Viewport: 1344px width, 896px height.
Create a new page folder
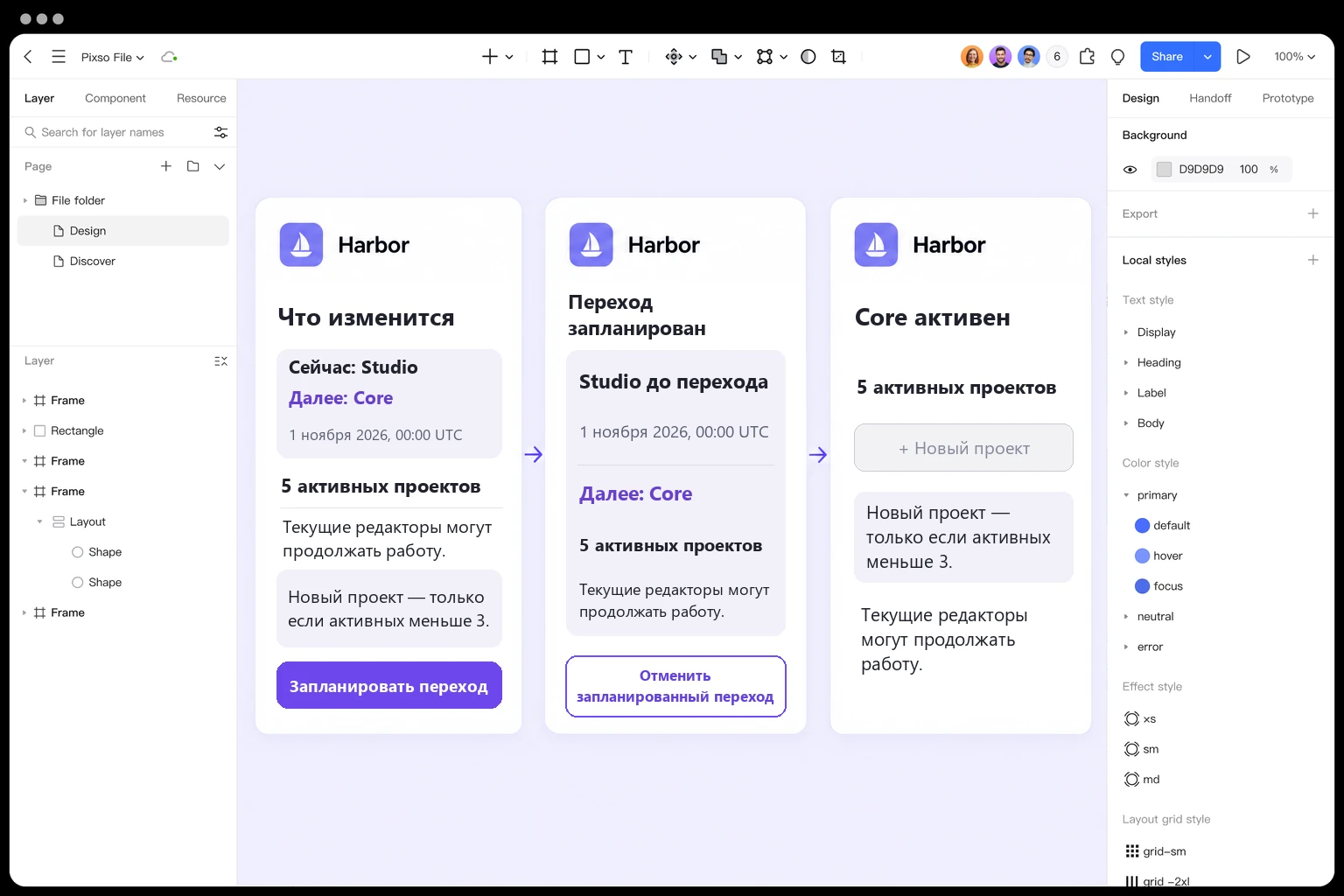click(193, 166)
